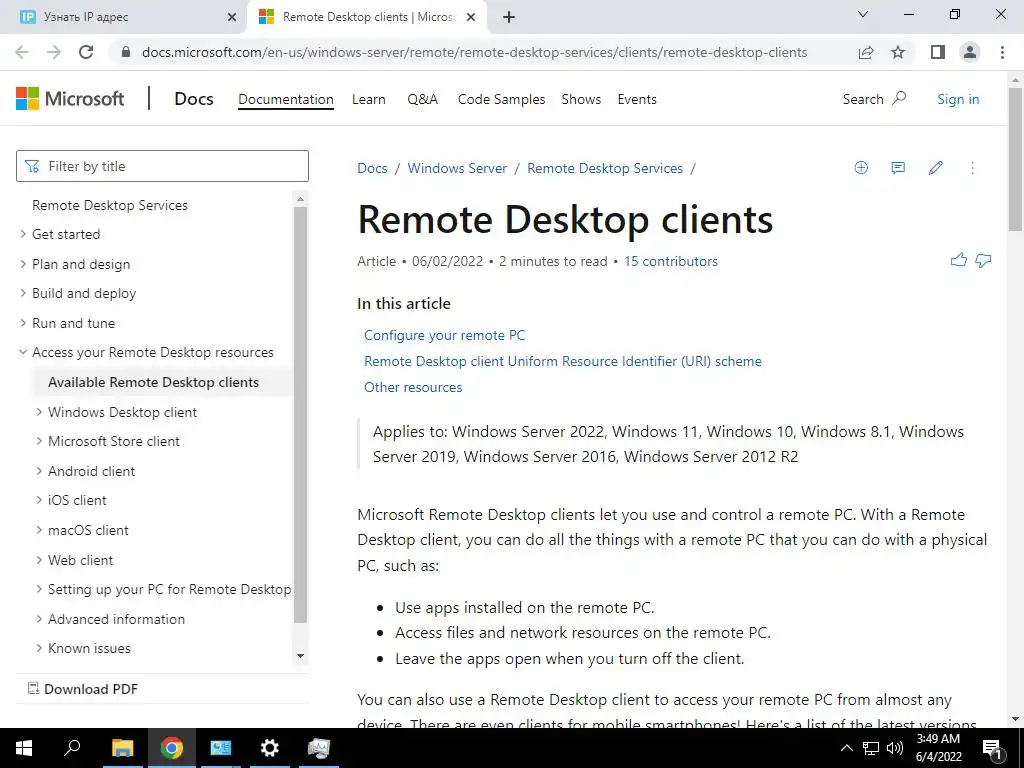The height and width of the screenshot is (768, 1024).
Task: Open taskbar search magnifier
Action: (x=72, y=748)
